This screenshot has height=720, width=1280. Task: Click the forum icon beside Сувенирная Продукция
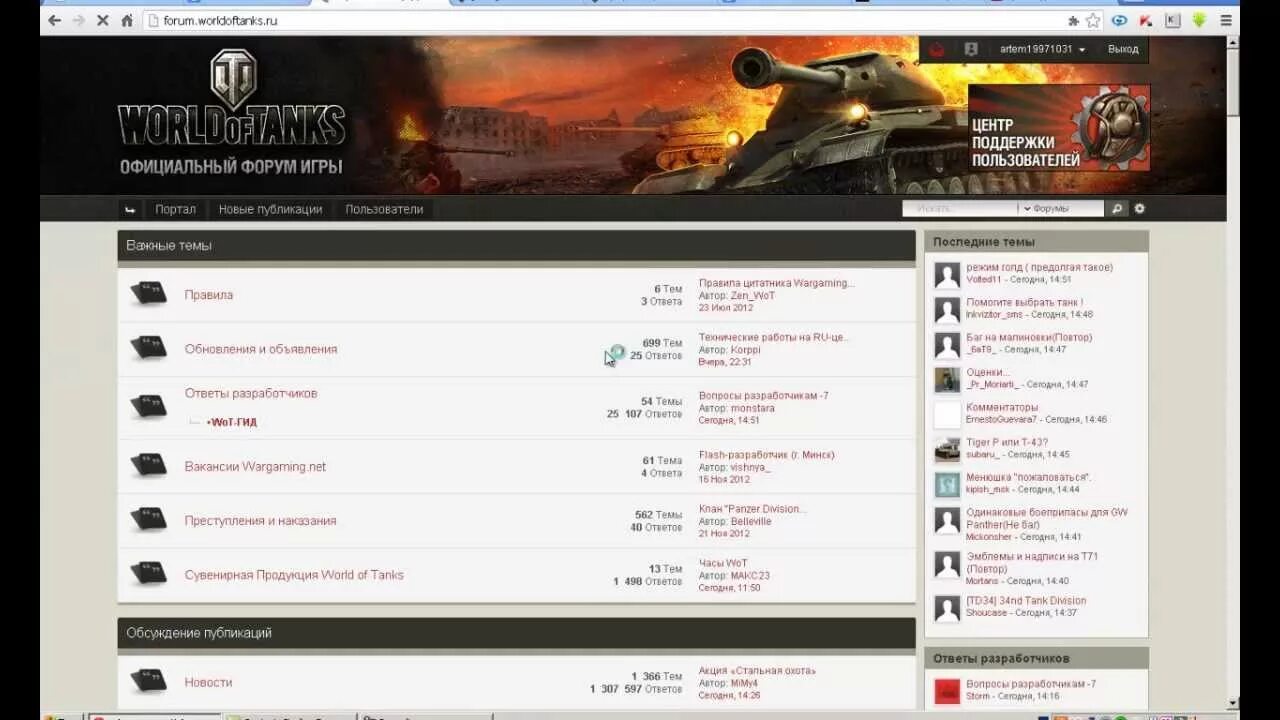point(149,573)
